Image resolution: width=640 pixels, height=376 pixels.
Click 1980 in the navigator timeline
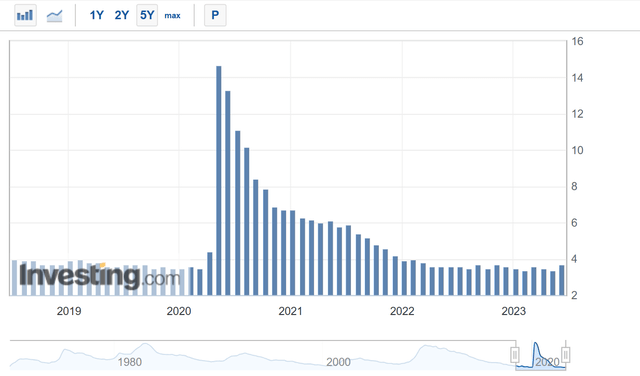(x=130, y=362)
